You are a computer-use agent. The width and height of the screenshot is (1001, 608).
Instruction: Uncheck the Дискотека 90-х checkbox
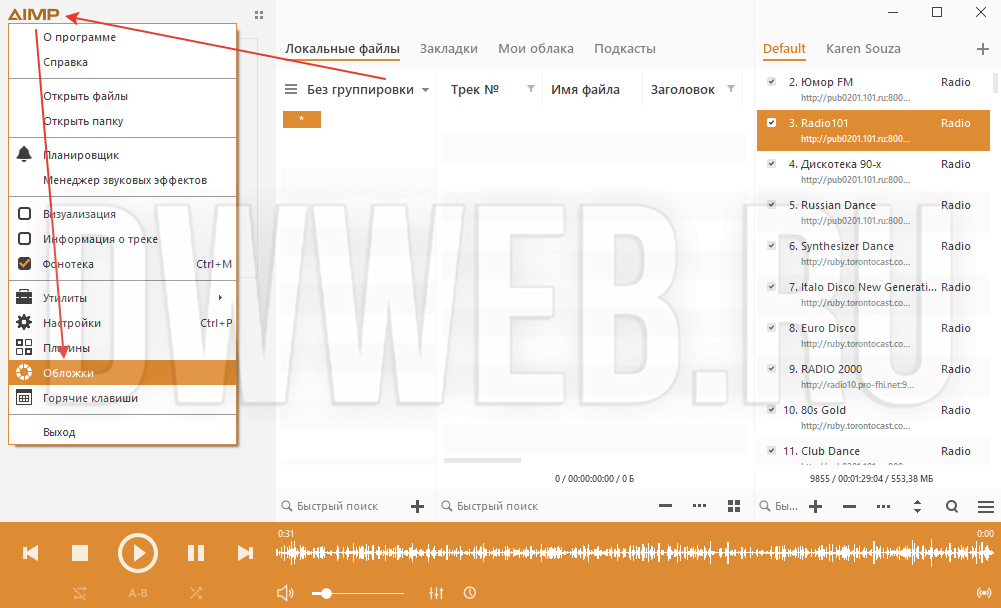point(771,163)
